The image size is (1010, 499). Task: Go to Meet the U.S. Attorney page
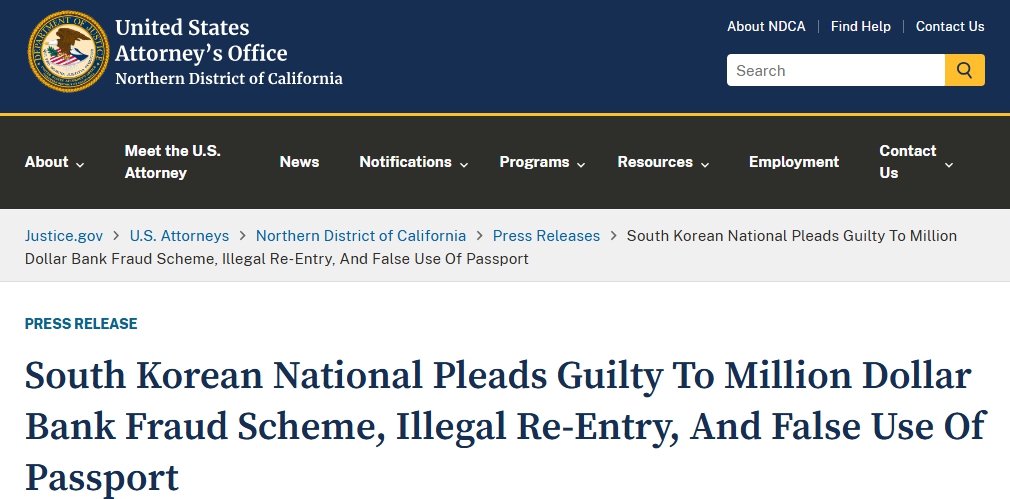pyautogui.click(x=173, y=162)
